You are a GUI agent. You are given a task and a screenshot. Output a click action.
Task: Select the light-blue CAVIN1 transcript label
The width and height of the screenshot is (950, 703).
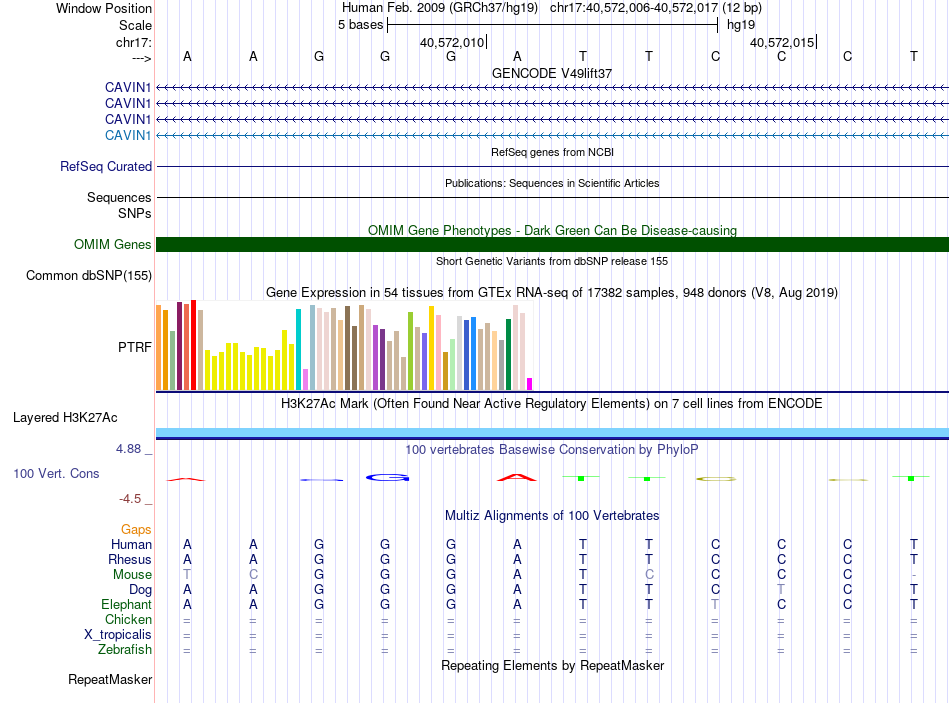[128, 135]
